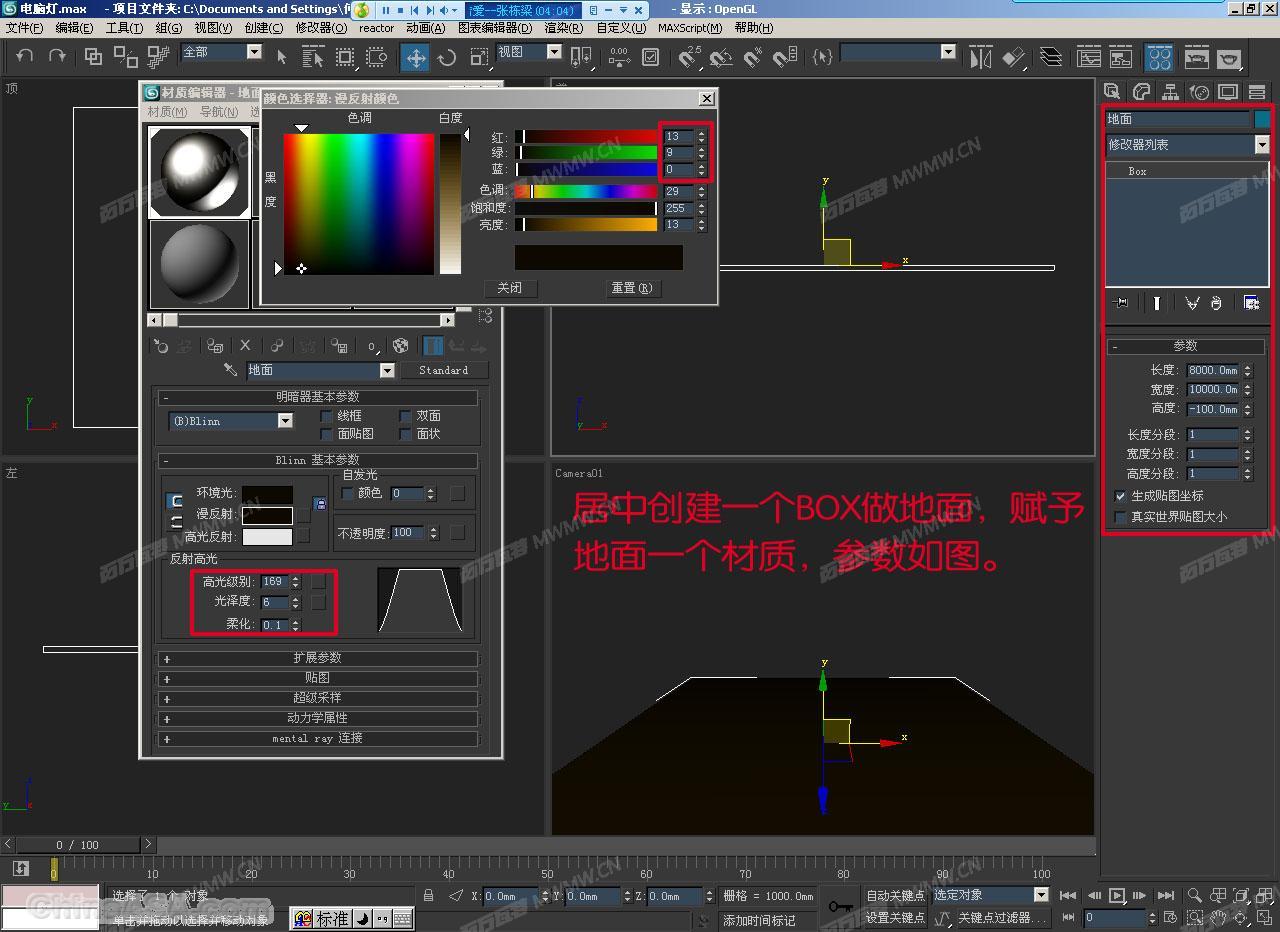Image resolution: width=1280 pixels, height=932 pixels.
Task: Click Get Material icon in Material Editor
Action: (x=161, y=346)
